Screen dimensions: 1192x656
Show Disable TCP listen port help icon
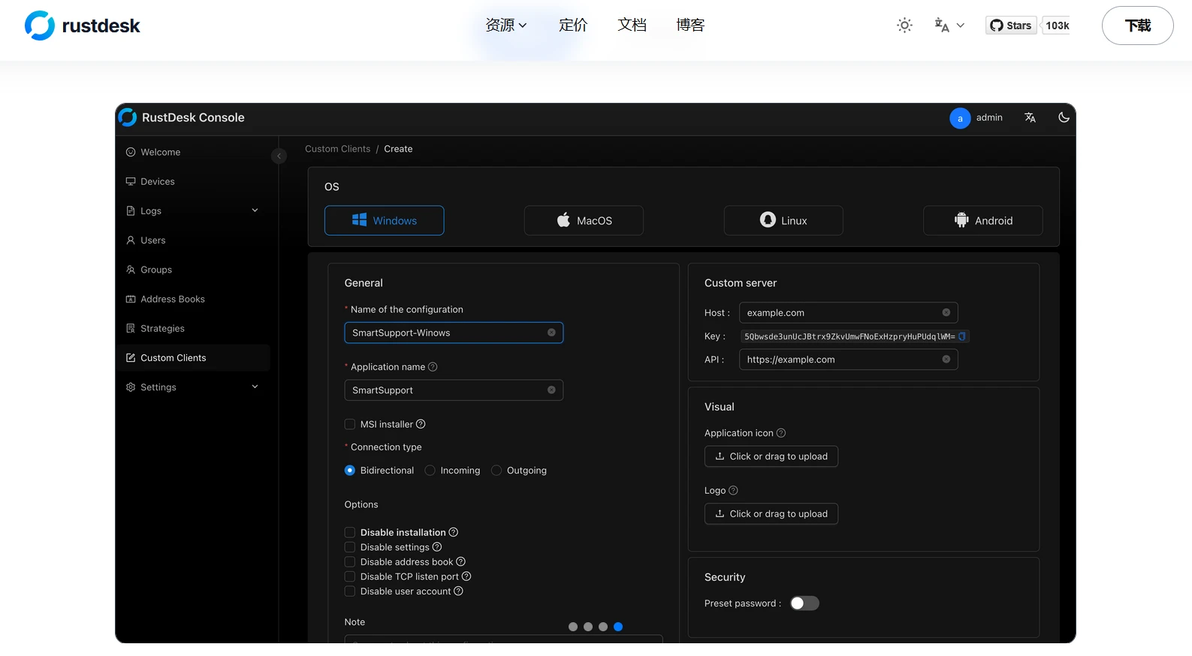tap(467, 576)
